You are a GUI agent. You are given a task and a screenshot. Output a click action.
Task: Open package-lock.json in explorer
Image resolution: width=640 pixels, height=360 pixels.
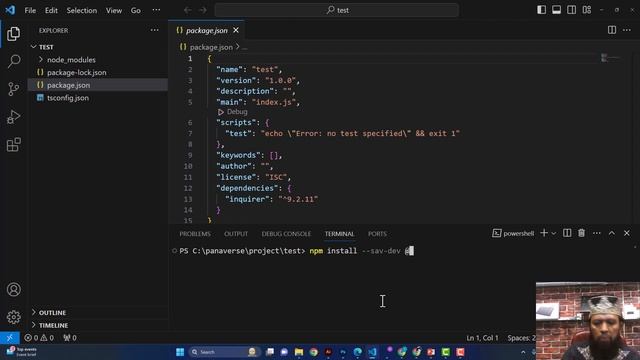[98, 72]
